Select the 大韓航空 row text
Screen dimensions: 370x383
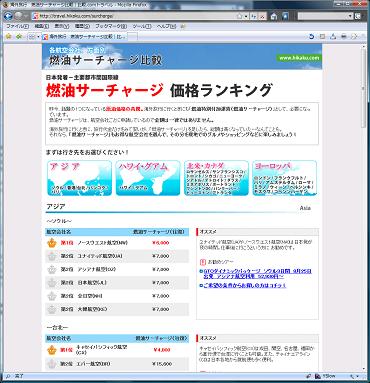(x=92, y=309)
